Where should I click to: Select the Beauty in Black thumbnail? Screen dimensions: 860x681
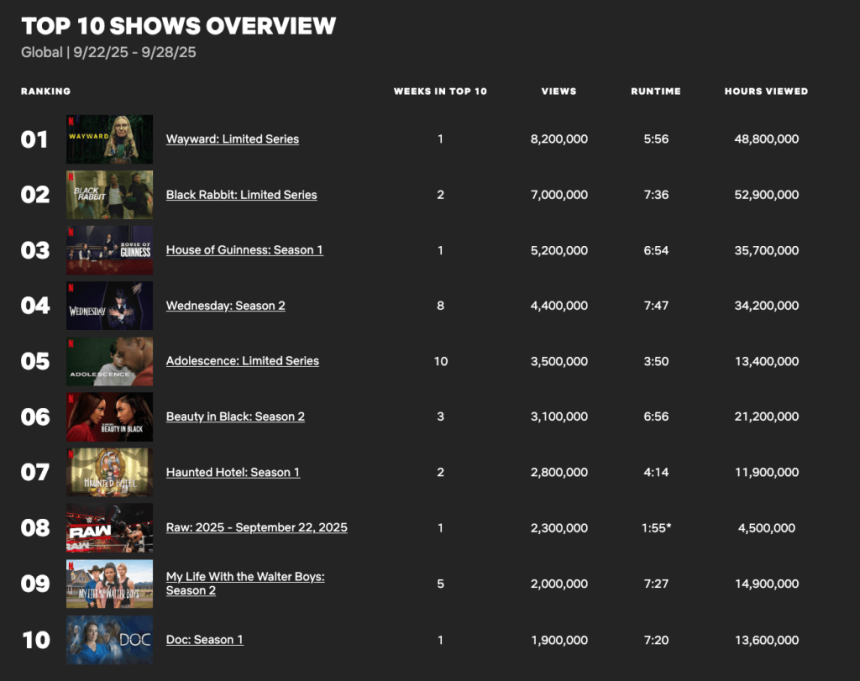[109, 416]
